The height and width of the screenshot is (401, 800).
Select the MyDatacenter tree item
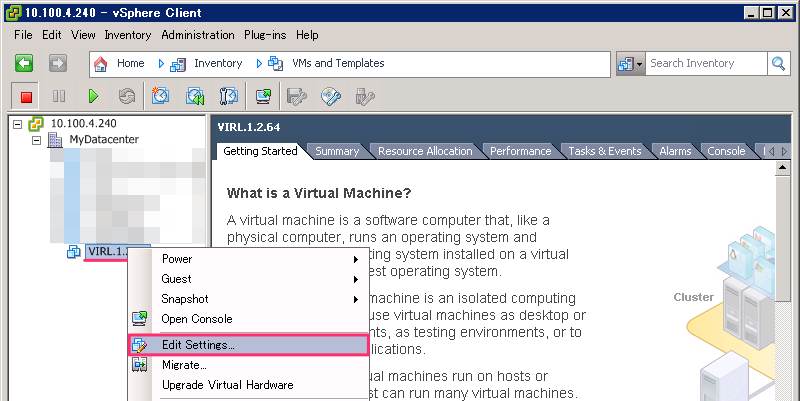[x=104, y=140]
